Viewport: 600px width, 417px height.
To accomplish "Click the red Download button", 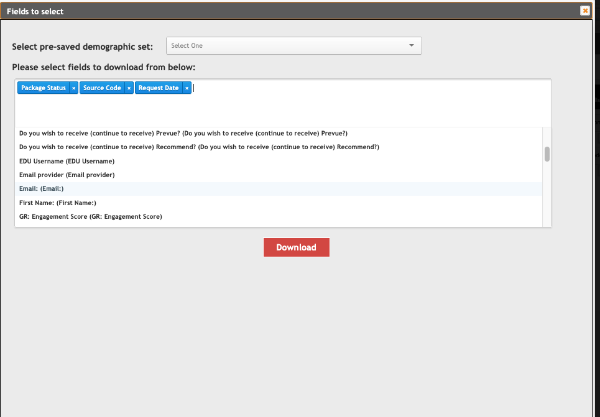I will (297, 248).
